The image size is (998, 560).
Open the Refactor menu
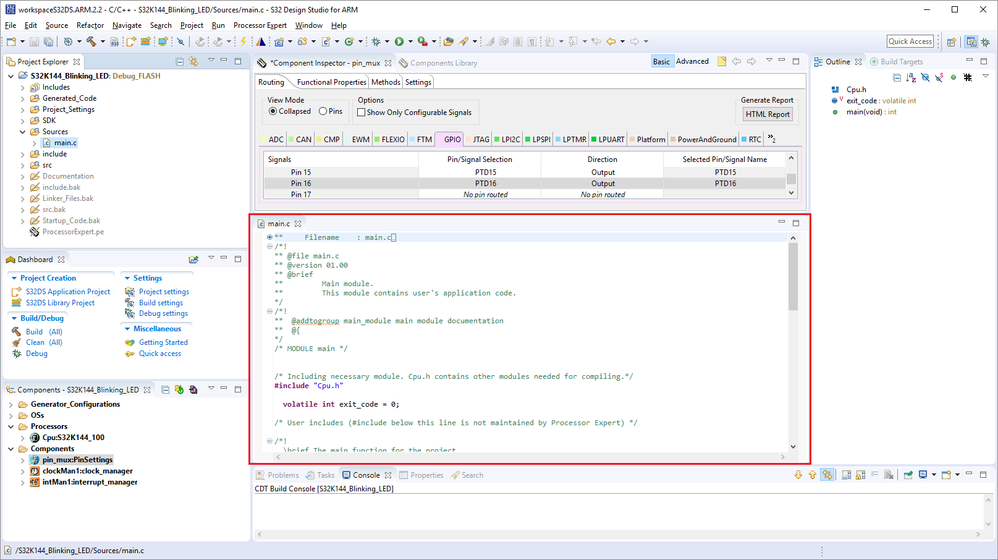tap(90, 25)
